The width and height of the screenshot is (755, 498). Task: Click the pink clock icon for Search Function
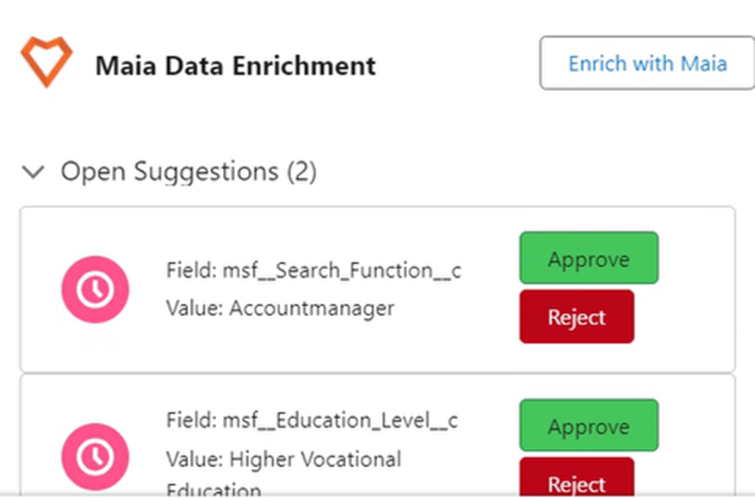click(96, 290)
